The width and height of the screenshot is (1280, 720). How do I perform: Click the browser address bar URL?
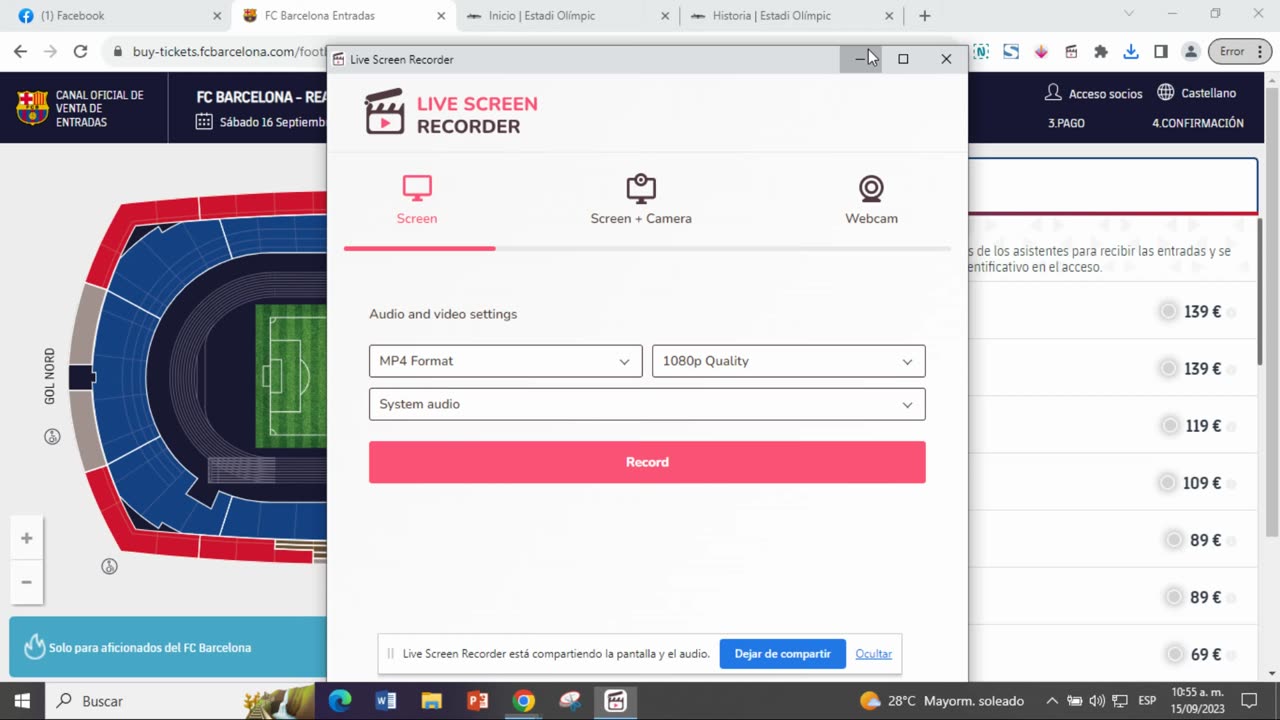(x=229, y=51)
